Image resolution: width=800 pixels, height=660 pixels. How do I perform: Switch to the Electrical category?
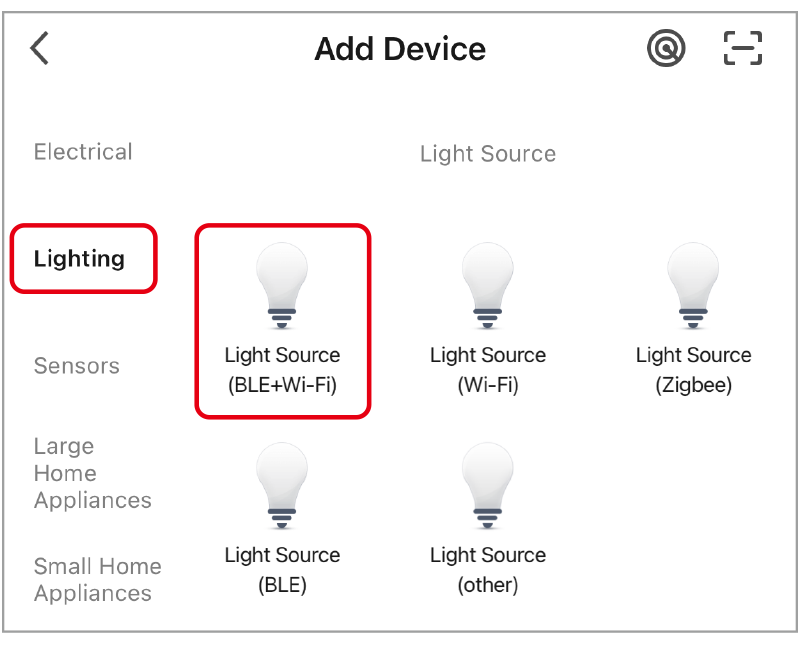[x=83, y=151]
